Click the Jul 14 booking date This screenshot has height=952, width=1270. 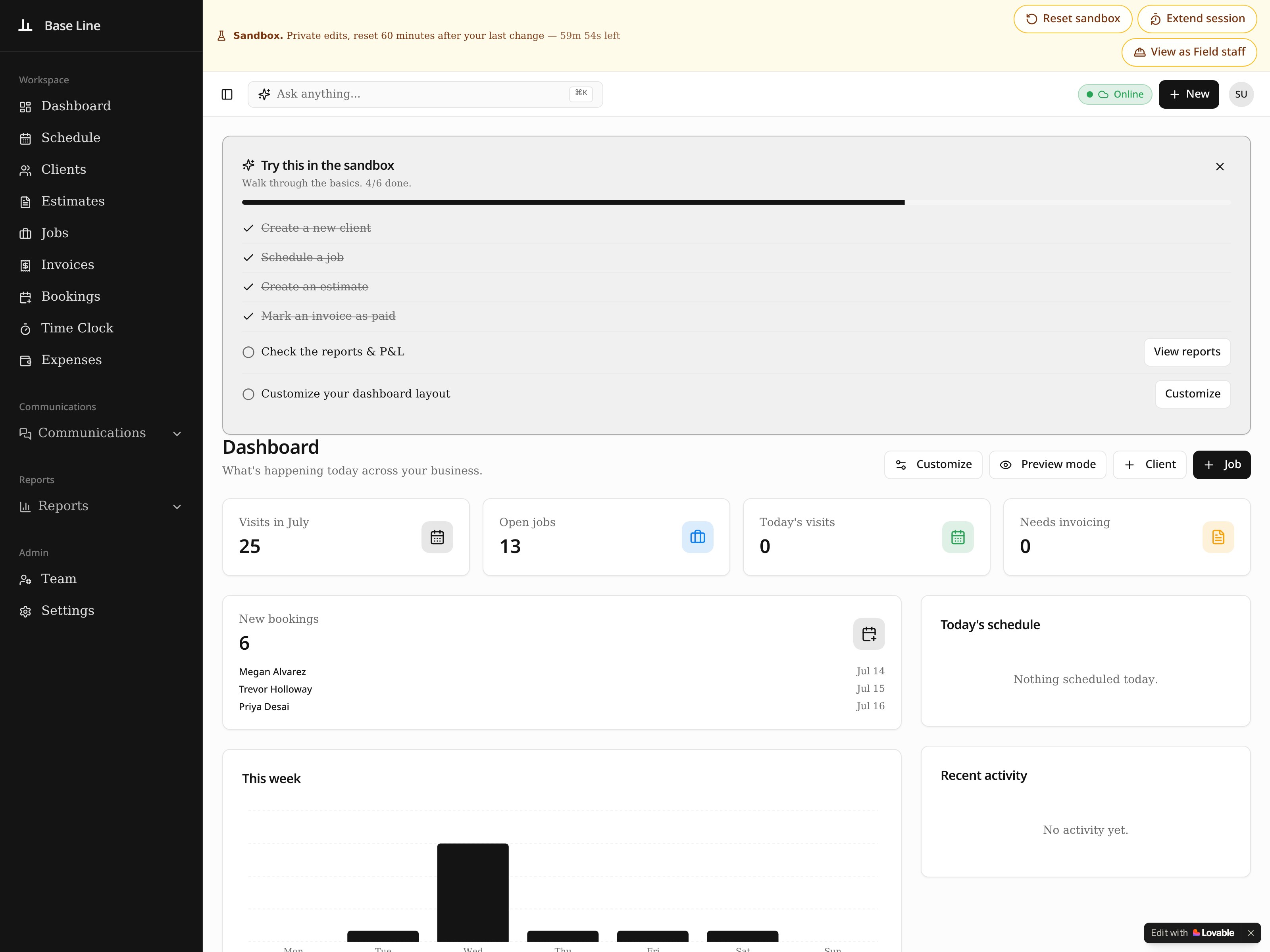coord(870,672)
